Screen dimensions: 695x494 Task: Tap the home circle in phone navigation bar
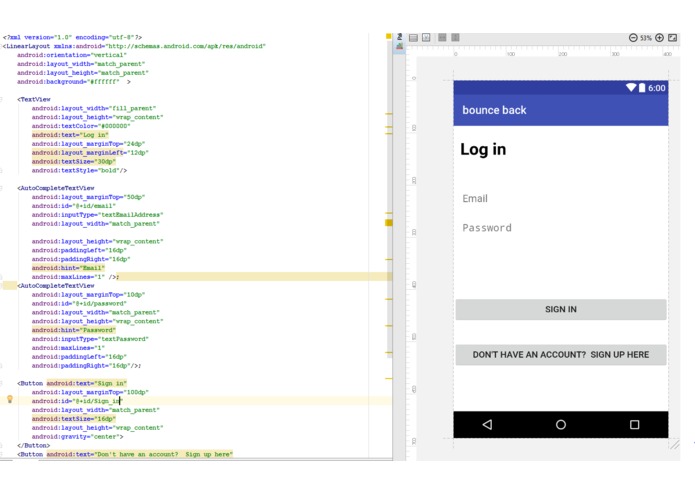(x=561, y=424)
